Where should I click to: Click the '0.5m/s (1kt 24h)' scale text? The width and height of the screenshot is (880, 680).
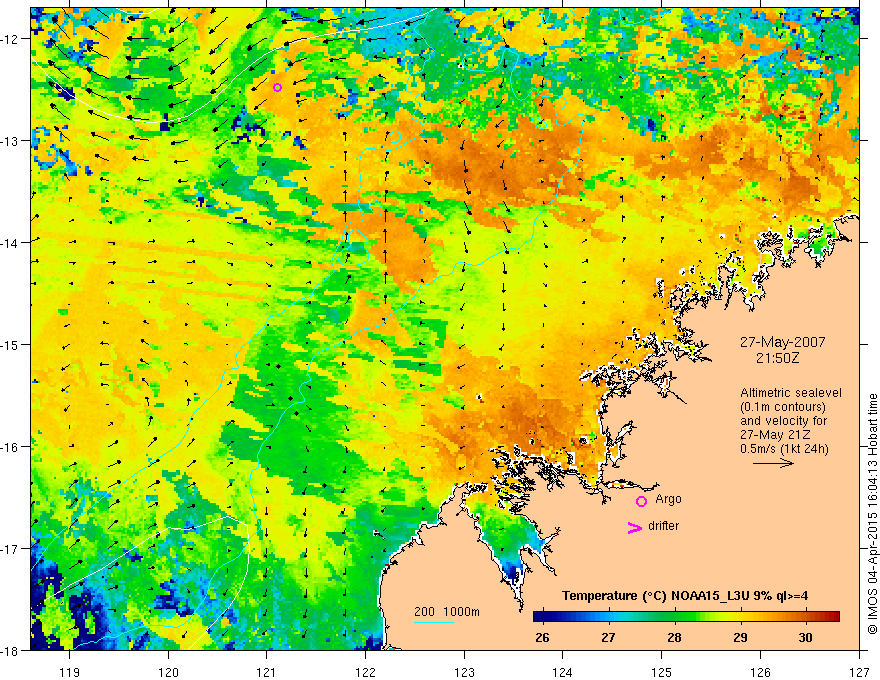pos(784,449)
